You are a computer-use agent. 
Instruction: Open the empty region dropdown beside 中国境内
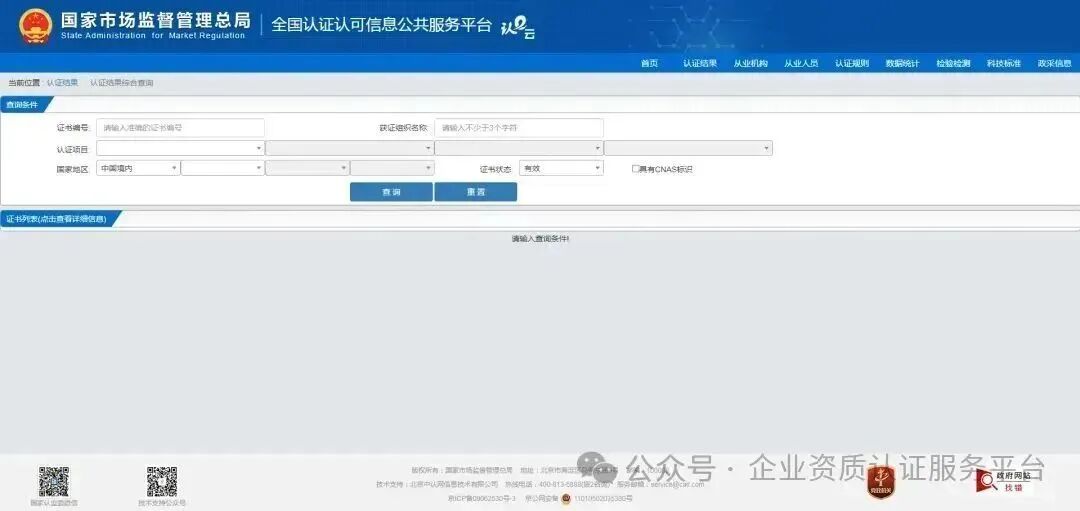pyautogui.click(x=223, y=168)
